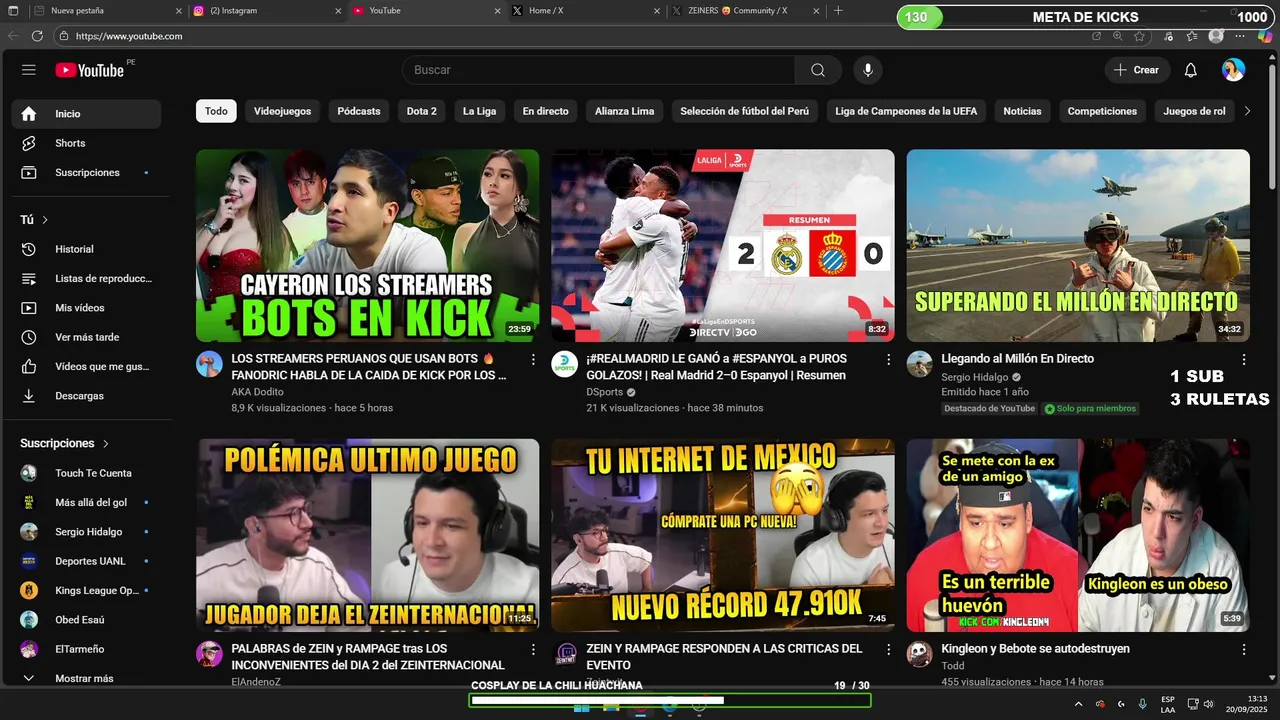The height and width of the screenshot is (720, 1280).
Task: Open the Copilot icon in browser toolbar
Action: click(1265, 36)
